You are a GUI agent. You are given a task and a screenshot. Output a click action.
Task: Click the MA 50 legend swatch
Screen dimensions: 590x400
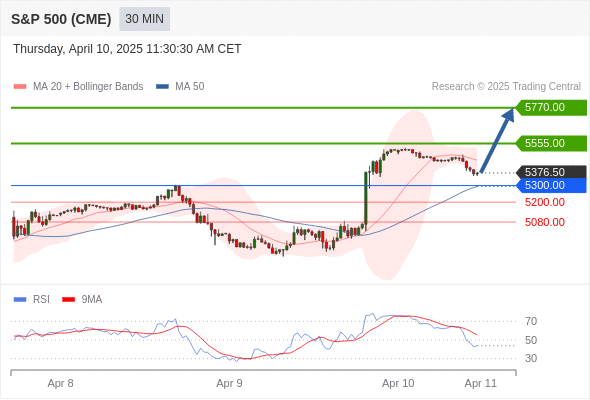pos(162,87)
